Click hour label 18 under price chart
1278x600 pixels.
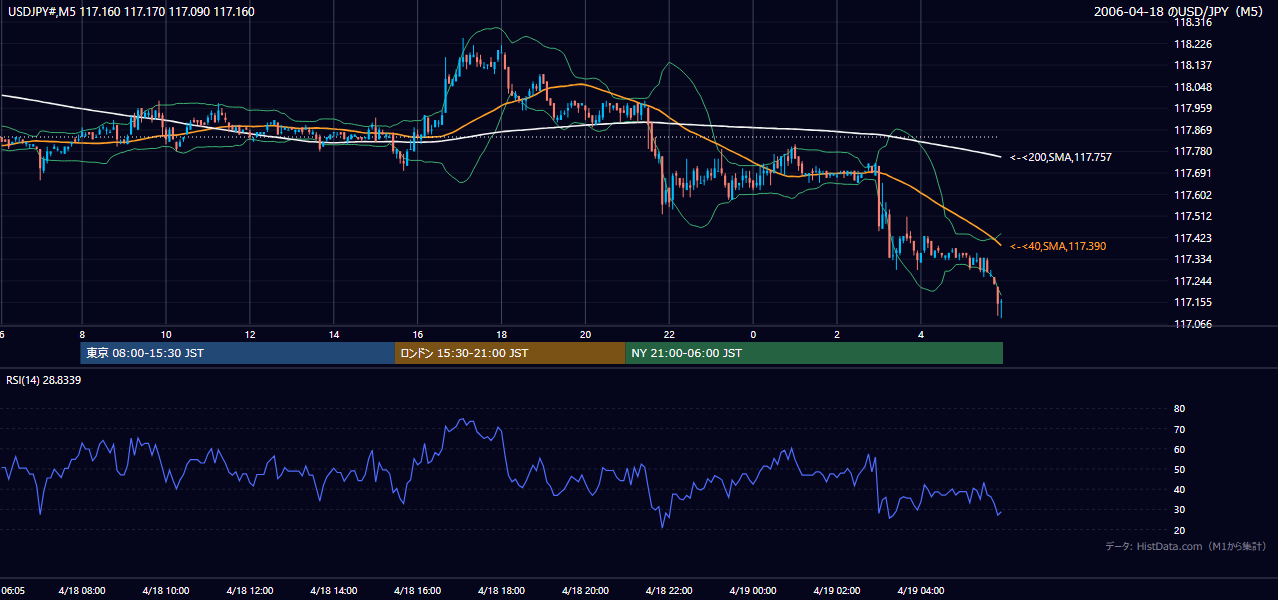502,334
